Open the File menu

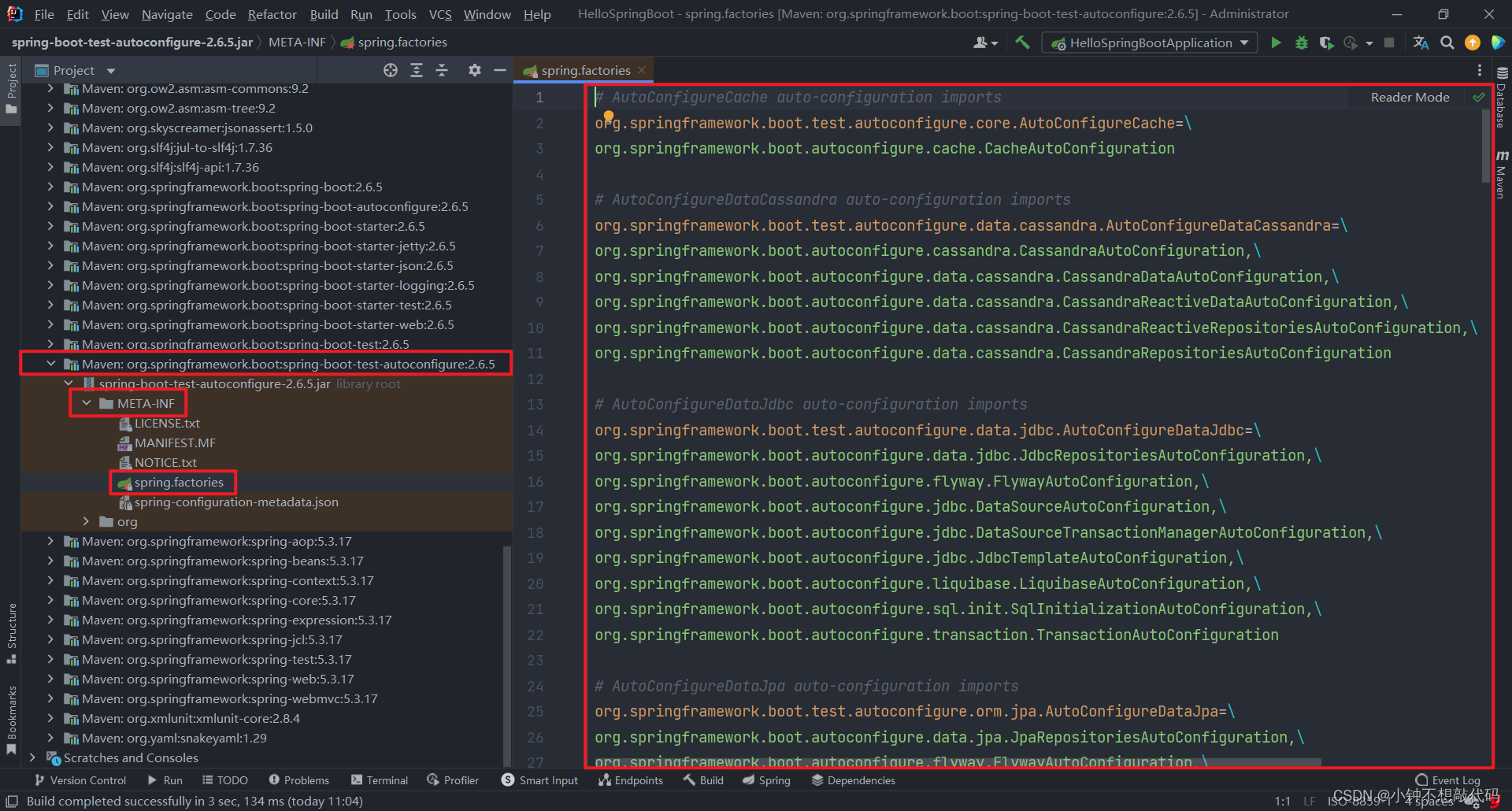[x=44, y=14]
